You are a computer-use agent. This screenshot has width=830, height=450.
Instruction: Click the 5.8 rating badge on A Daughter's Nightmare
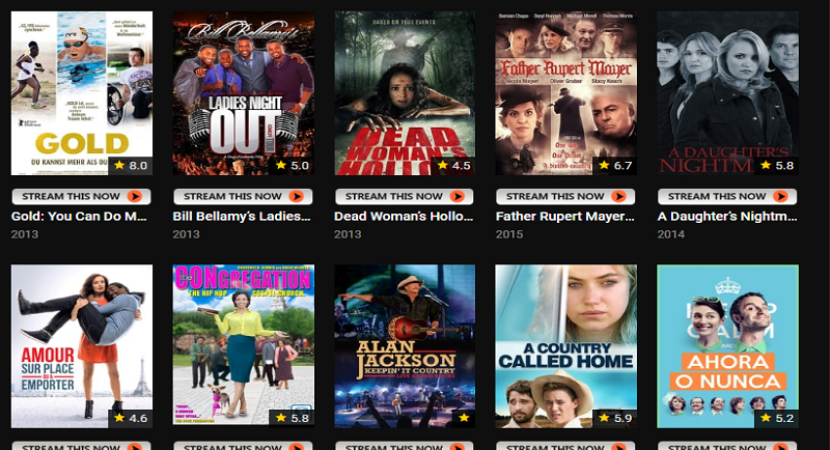pyautogui.click(x=777, y=165)
